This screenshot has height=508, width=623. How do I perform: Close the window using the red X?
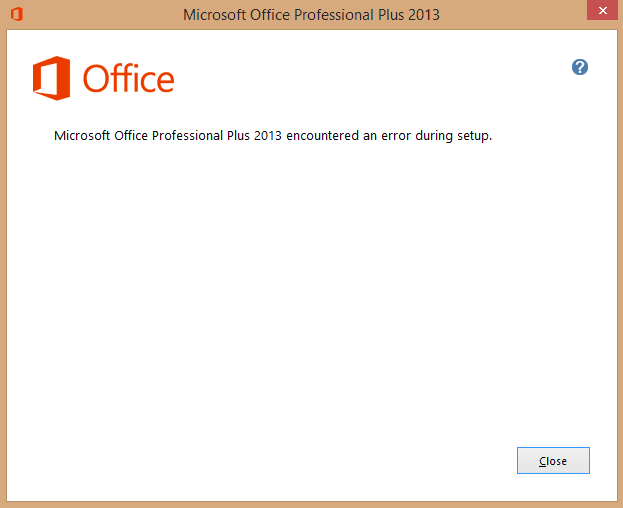point(602,10)
